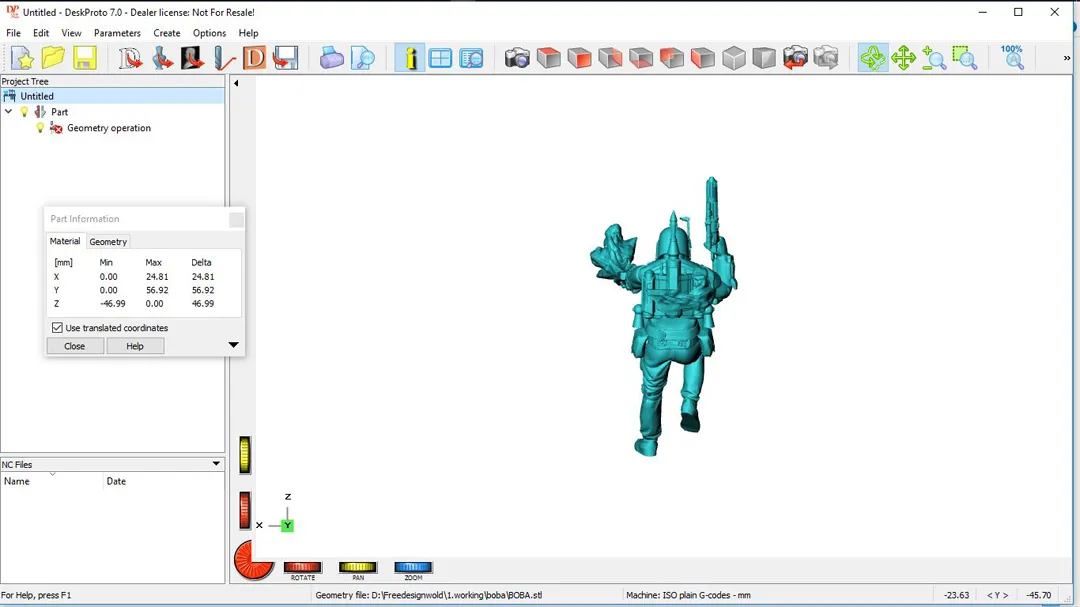This screenshot has width=1080, height=607.
Task: Activate mouse rotate mode green icon
Action: 873,59
